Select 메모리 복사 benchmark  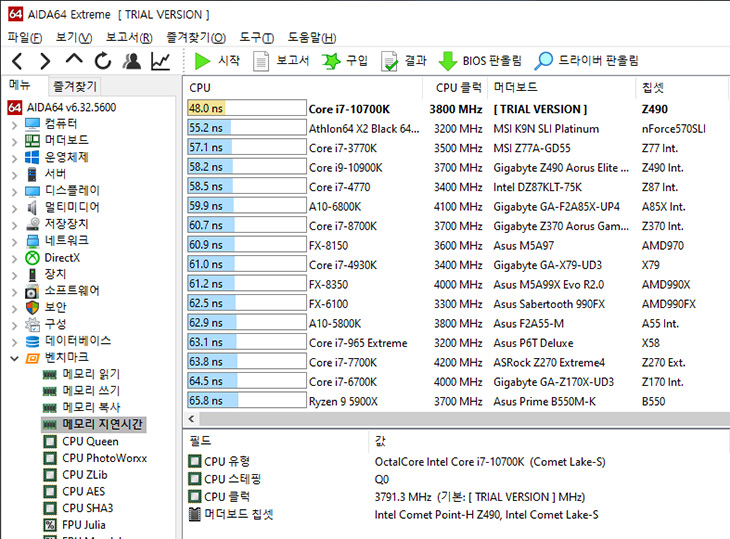pos(91,408)
